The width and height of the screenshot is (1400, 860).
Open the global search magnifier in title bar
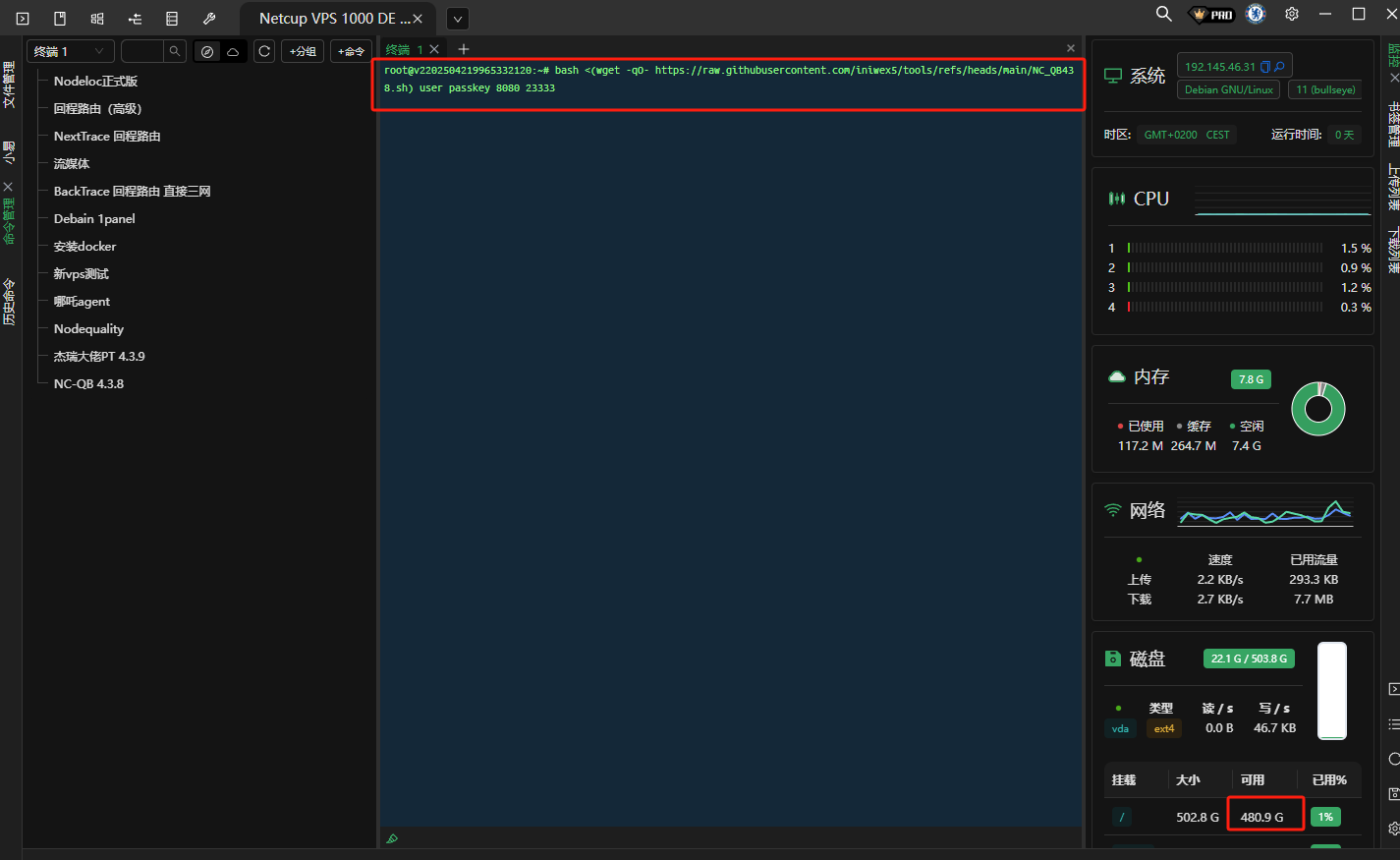[1163, 14]
